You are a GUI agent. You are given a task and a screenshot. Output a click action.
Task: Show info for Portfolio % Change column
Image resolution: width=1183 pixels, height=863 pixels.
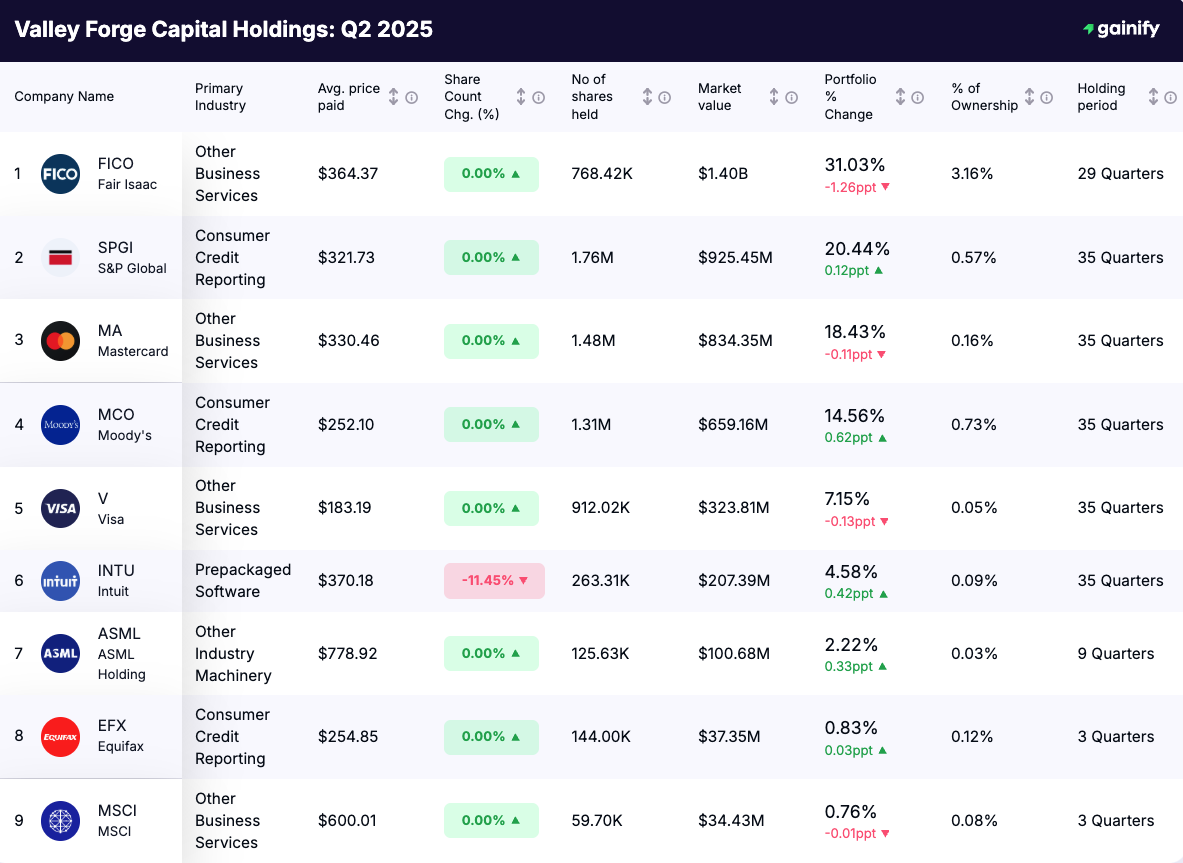[x=917, y=97]
